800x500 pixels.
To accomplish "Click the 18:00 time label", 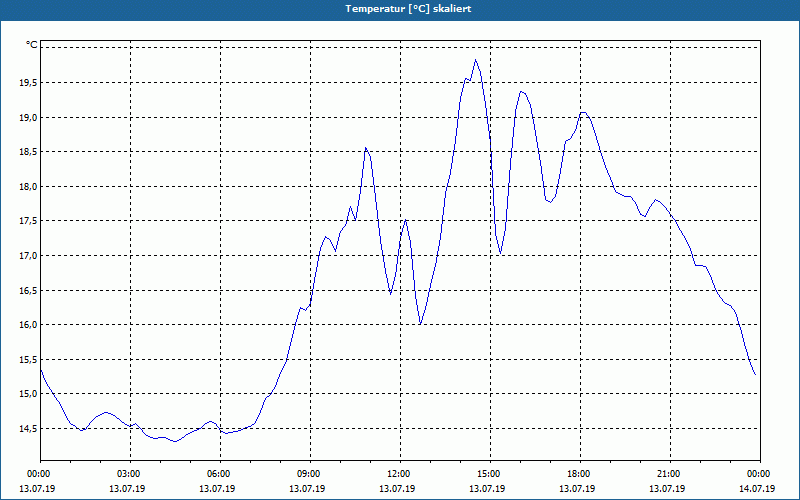I will click(x=580, y=474).
